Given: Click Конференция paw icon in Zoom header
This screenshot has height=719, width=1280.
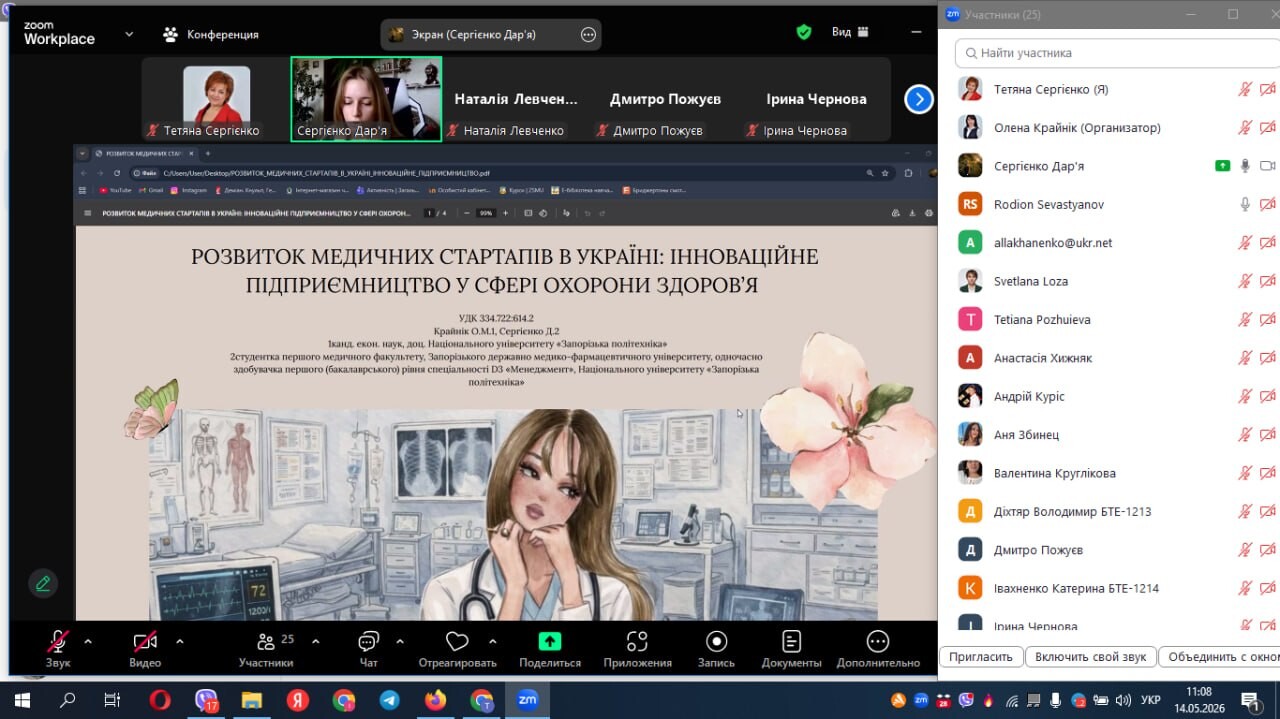Looking at the screenshot, I should tap(171, 34).
